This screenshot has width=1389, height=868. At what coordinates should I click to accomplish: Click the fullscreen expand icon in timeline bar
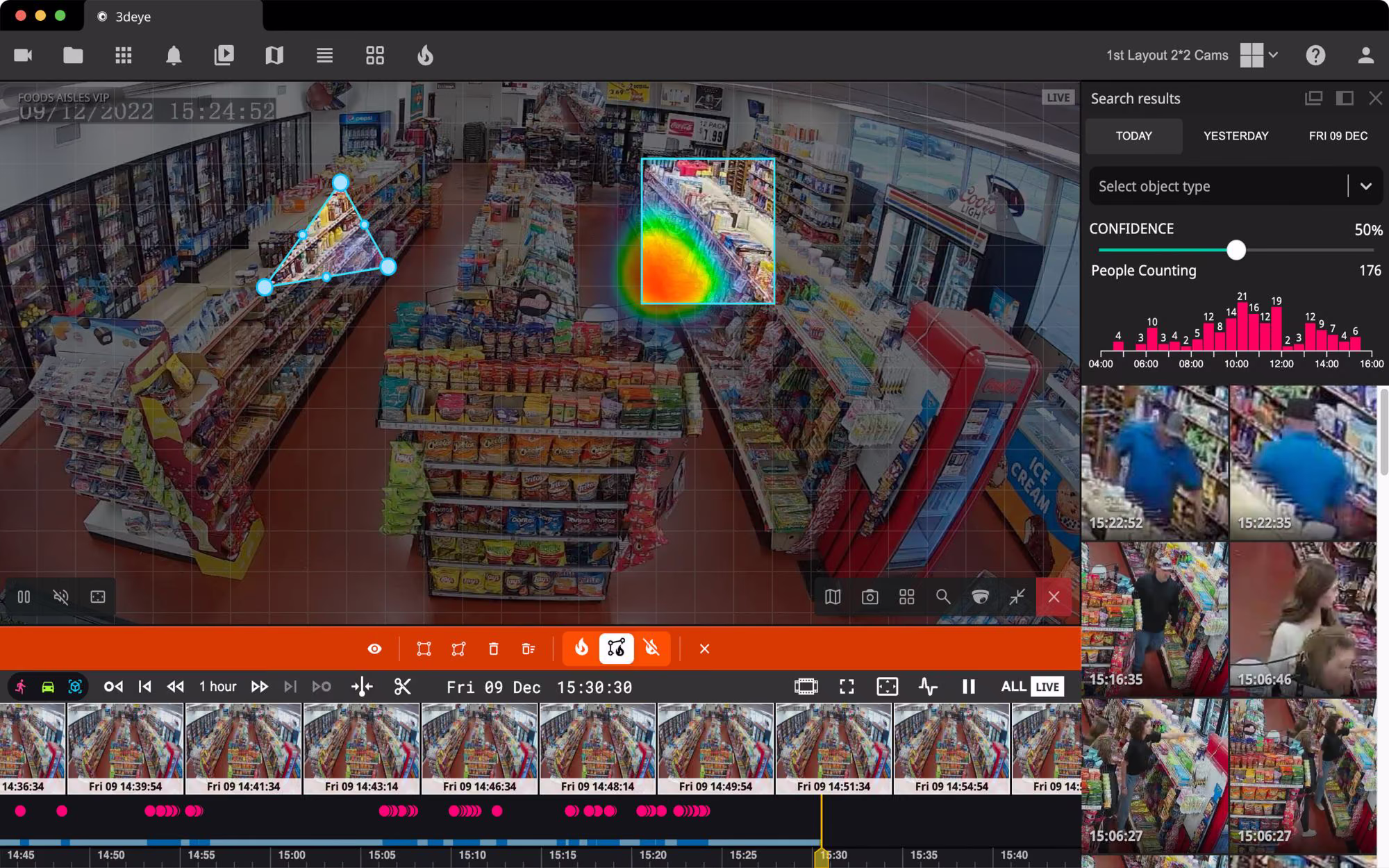point(847,687)
